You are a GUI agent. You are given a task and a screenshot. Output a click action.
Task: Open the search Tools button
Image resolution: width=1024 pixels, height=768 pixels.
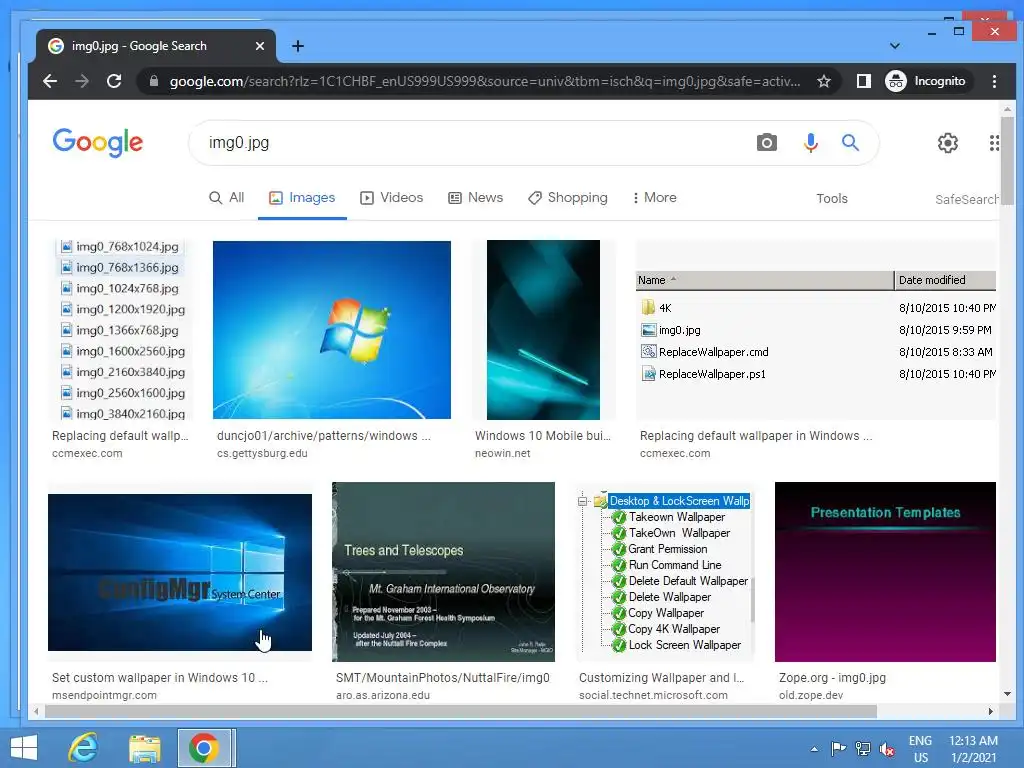(x=831, y=199)
